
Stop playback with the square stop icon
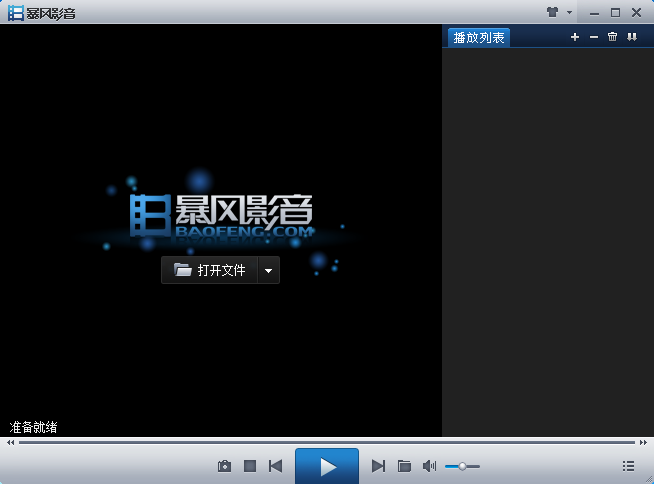250,466
